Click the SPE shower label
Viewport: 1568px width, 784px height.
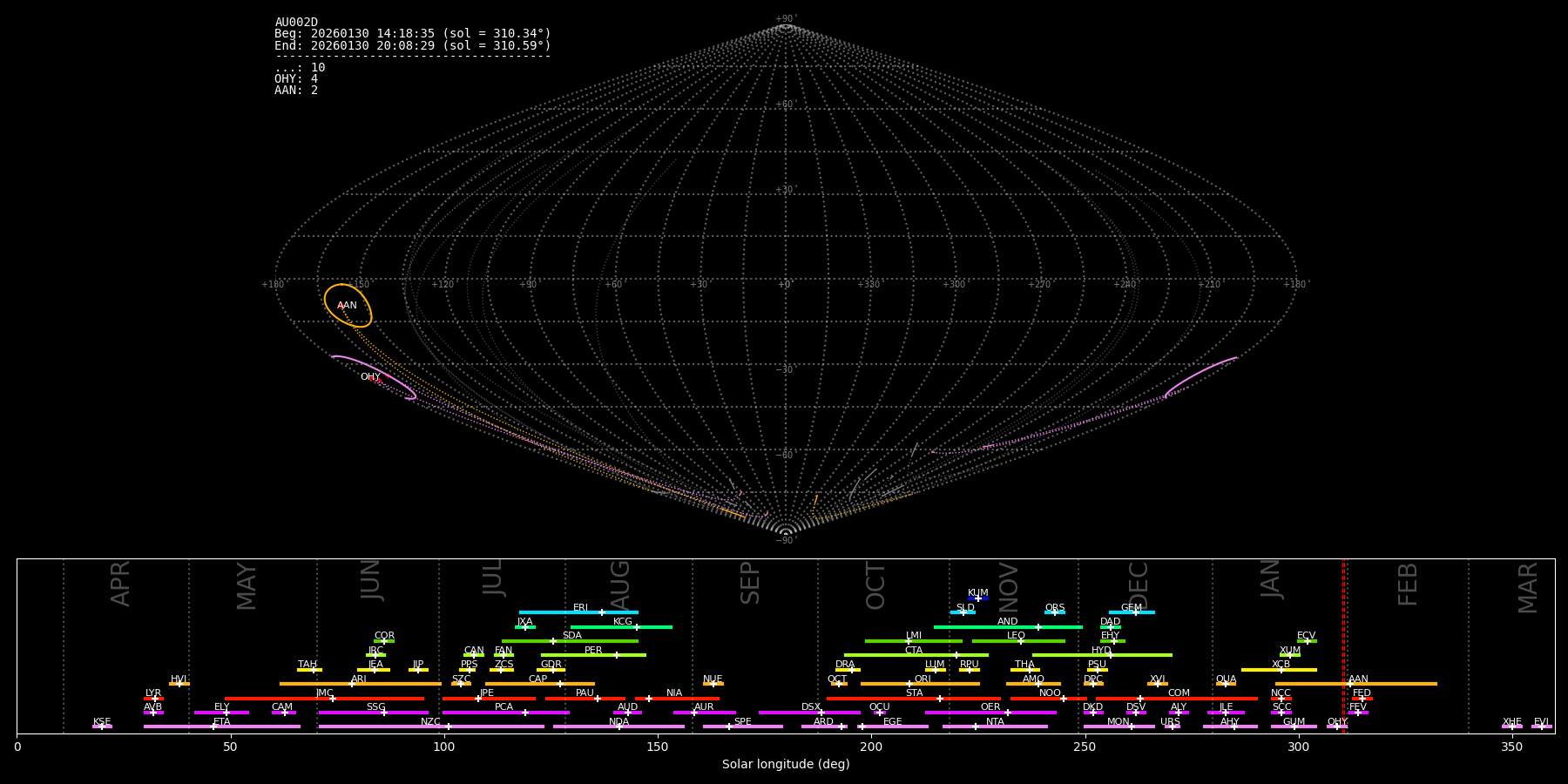pyautogui.click(x=743, y=722)
